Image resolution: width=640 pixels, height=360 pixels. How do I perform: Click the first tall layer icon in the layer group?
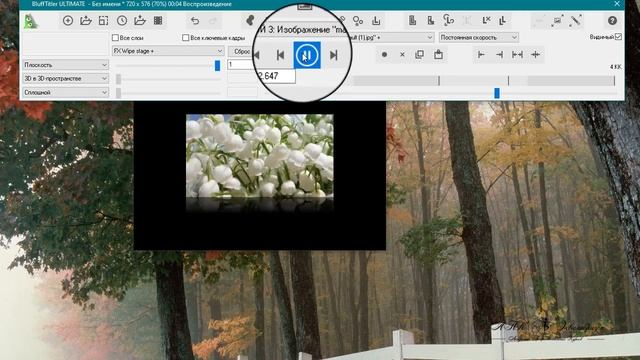412,20
